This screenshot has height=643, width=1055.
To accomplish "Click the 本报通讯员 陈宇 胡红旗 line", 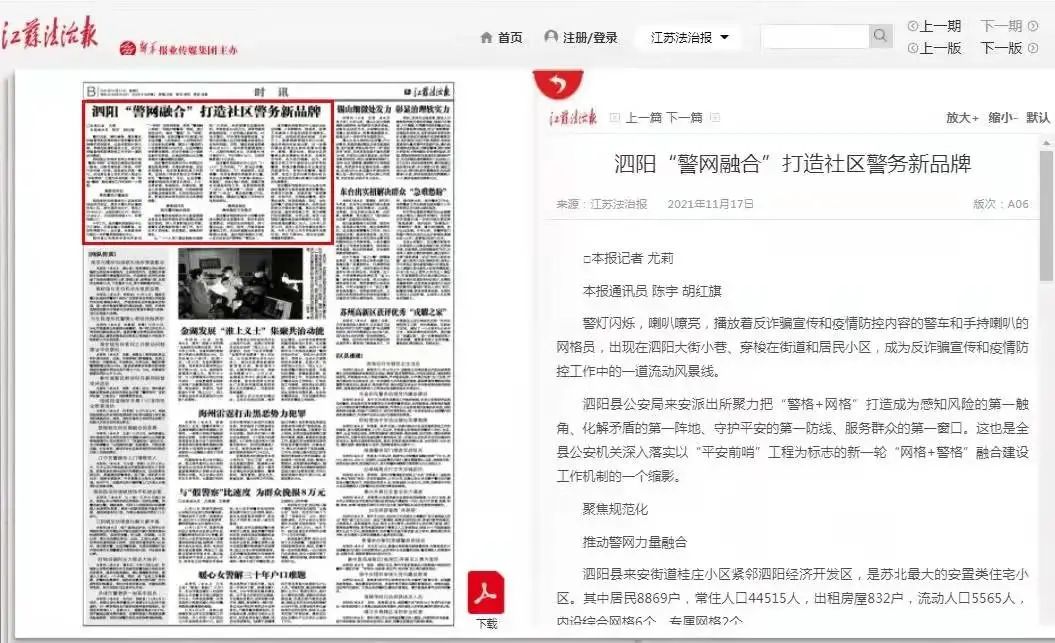I will pyautogui.click(x=652, y=291).
